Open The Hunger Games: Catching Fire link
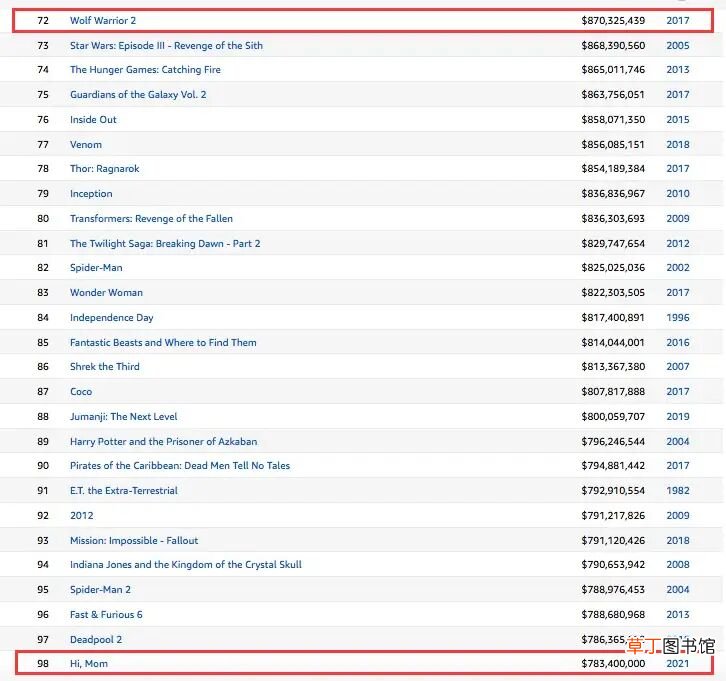The height and width of the screenshot is (681, 726). pos(145,69)
